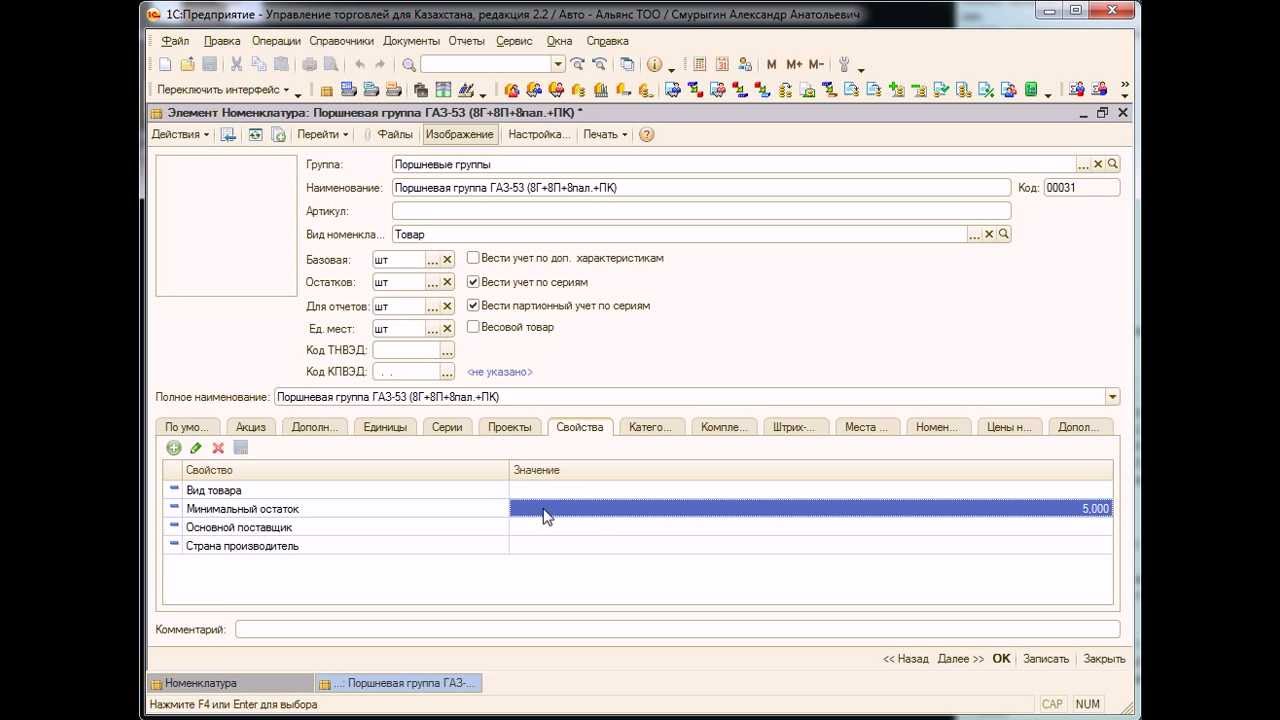Switch to the Единицы tab
Viewport: 1280px width, 720px height.
tap(385, 427)
